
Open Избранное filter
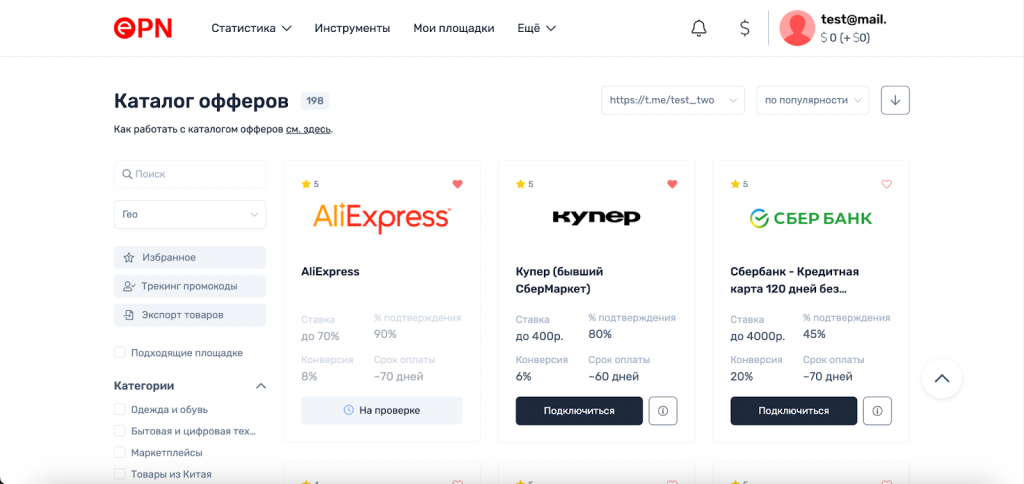190,257
